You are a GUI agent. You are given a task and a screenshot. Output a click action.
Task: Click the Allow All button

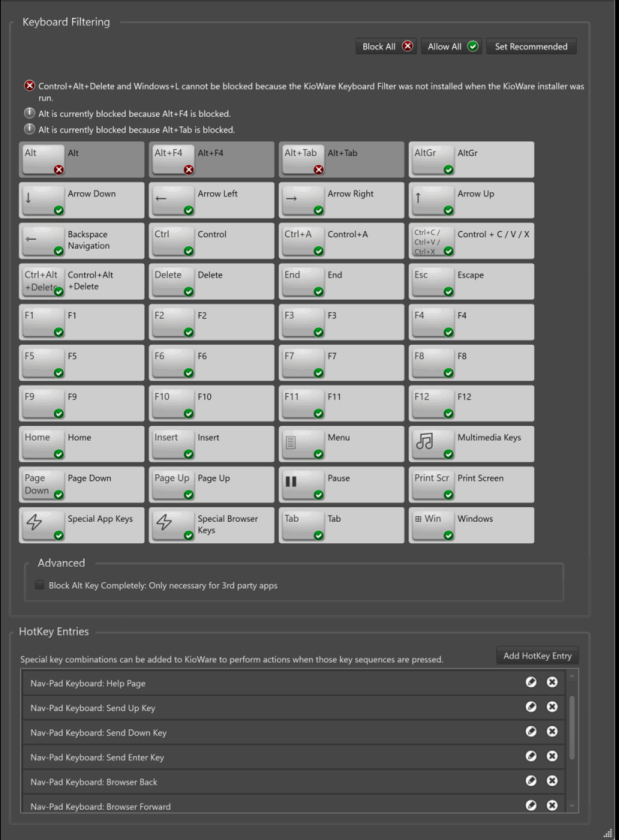pos(451,47)
